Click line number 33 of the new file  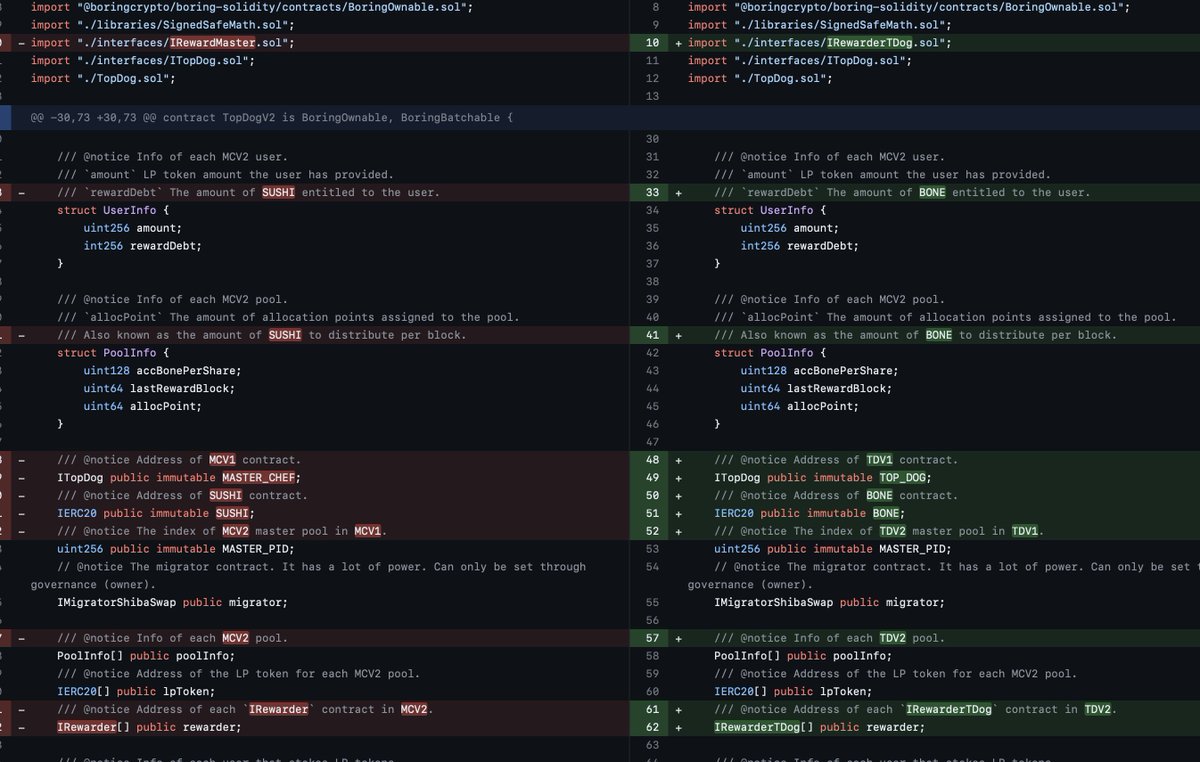[x=652, y=192]
